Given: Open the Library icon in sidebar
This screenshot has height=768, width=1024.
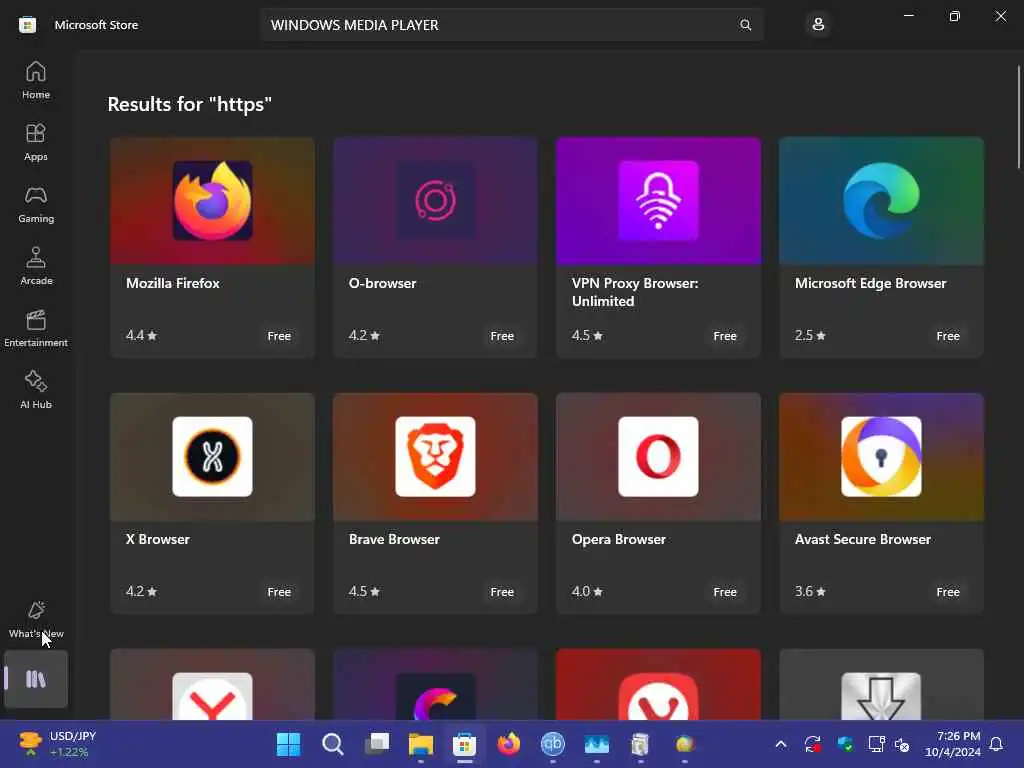Looking at the screenshot, I should [36, 679].
